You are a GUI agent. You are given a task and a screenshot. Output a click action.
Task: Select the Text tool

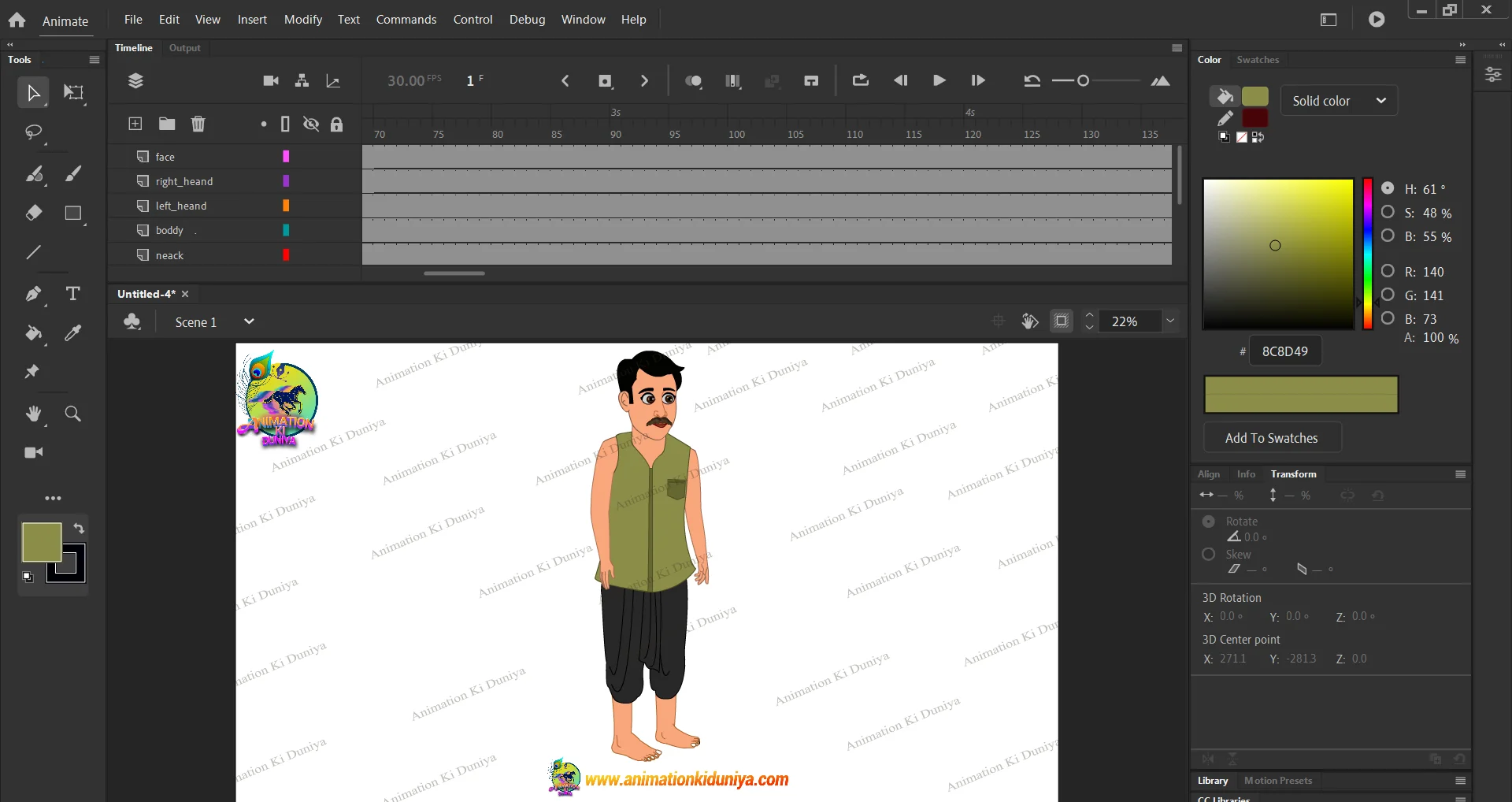click(72, 294)
